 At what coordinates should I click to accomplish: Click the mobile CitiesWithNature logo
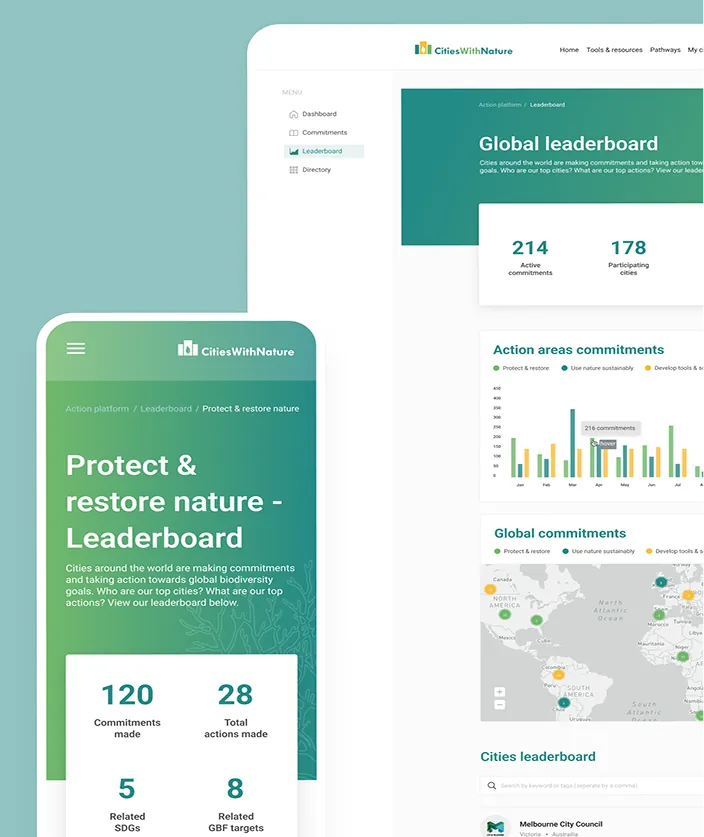(x=236, y=349)
